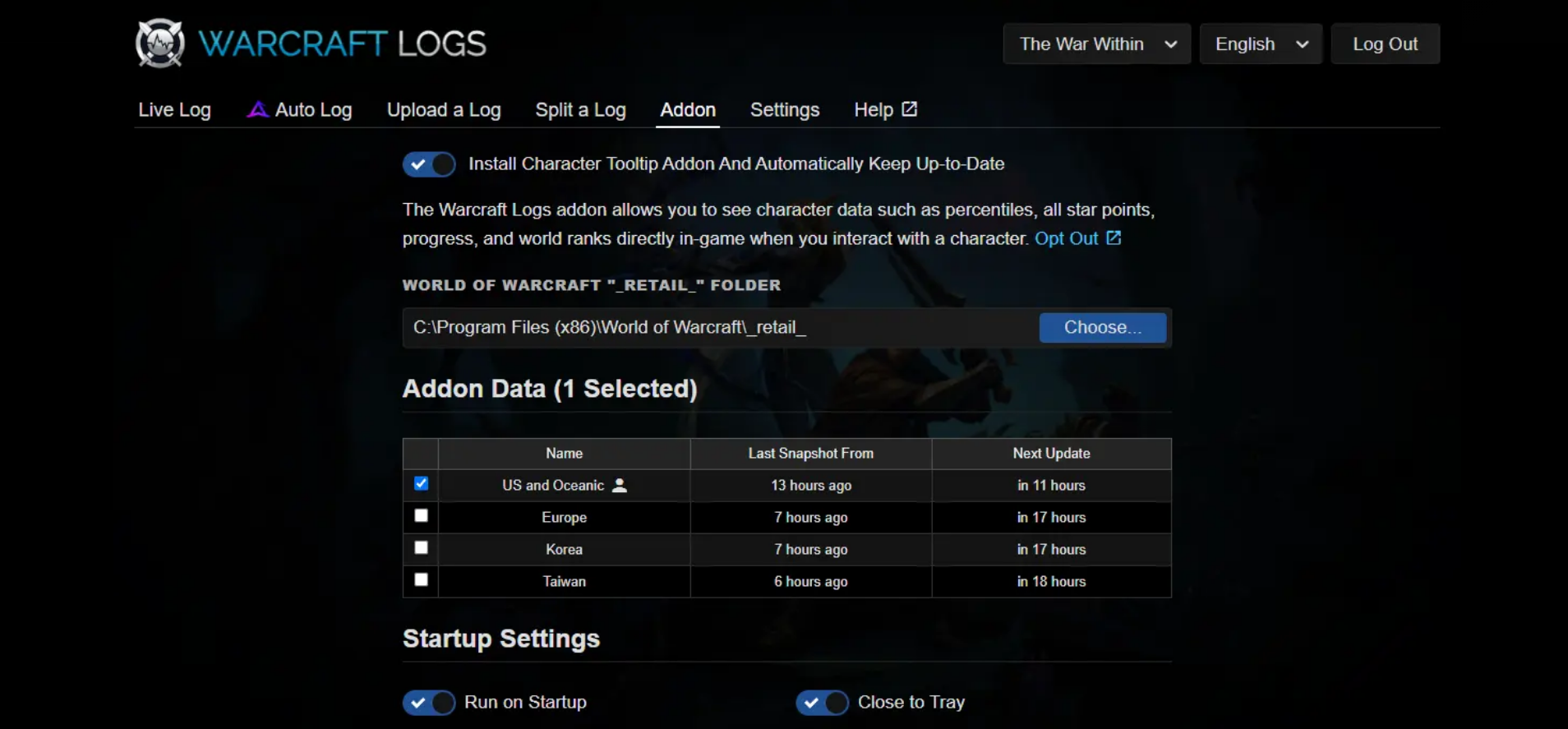The width and height of the screenshot is (1568, 729).
Task: Open The War Within expansion dropdown
Action: coord(1096,44)
